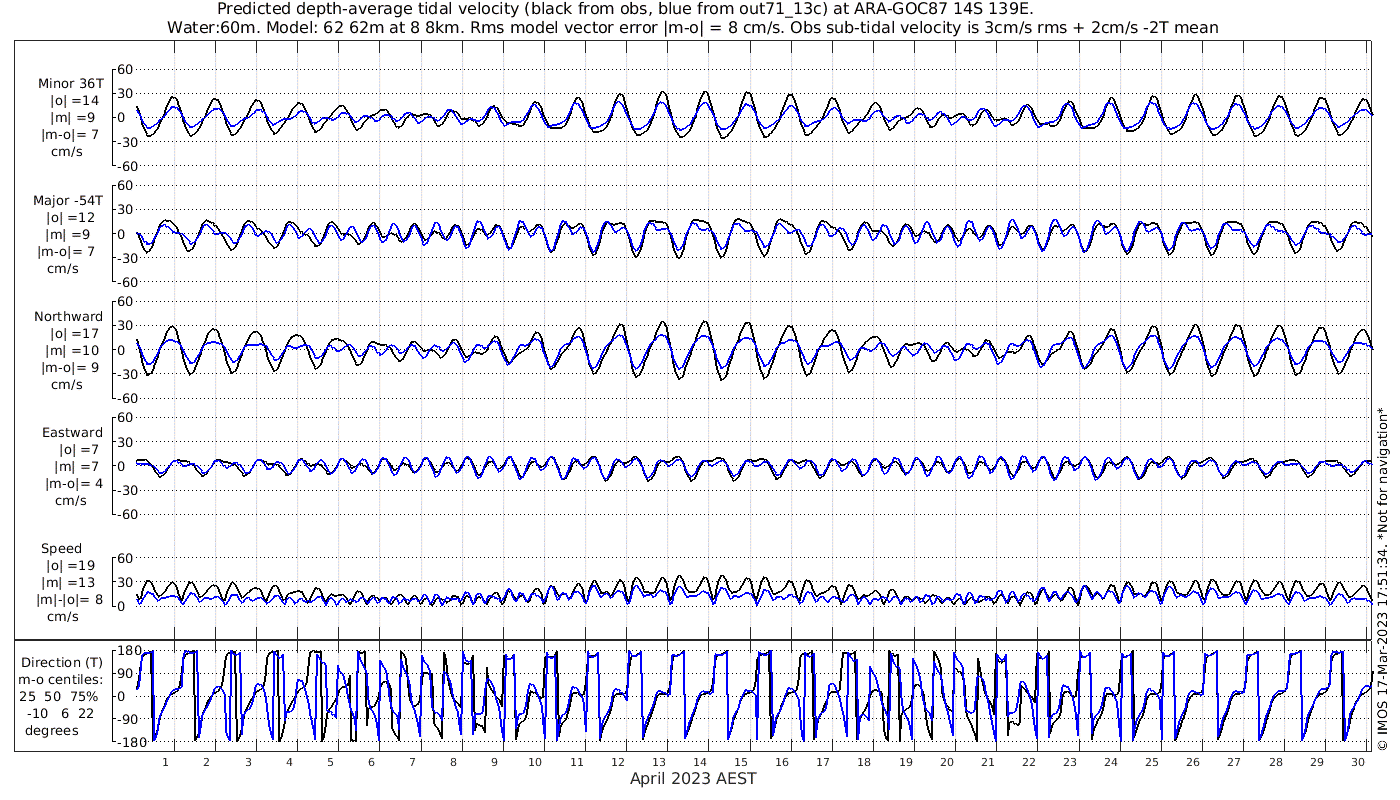The height and width of the screenshot is (800, 1400).
Task: Click the '30' tick of Speed panel
Action: click(126, 582)
